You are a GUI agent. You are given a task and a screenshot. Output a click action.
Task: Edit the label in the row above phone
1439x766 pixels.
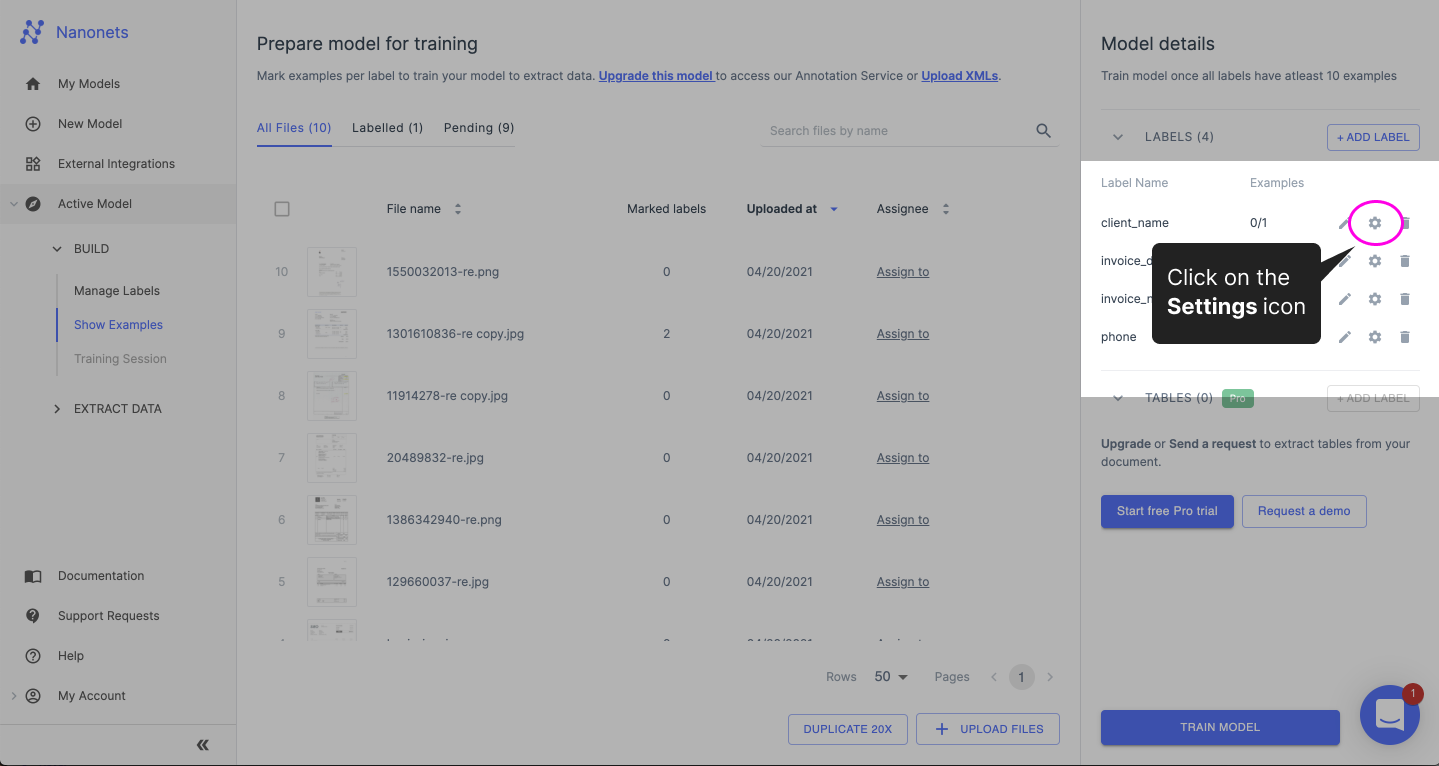point(1345,299)
